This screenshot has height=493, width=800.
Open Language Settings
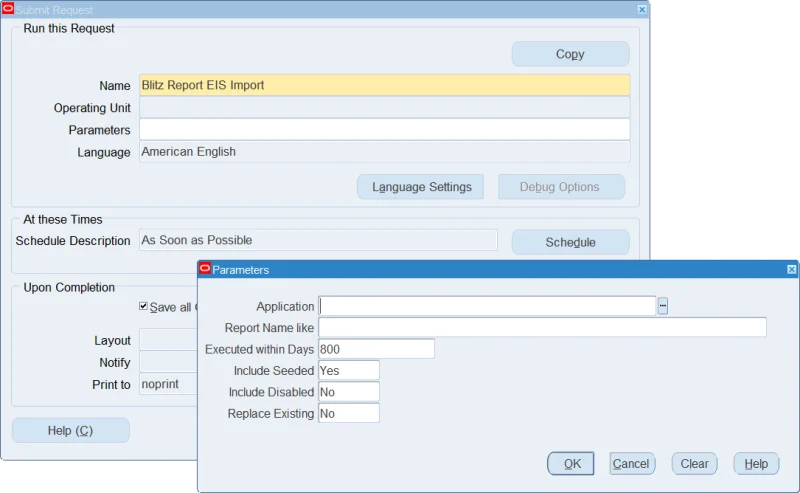(x=420, y=187)
